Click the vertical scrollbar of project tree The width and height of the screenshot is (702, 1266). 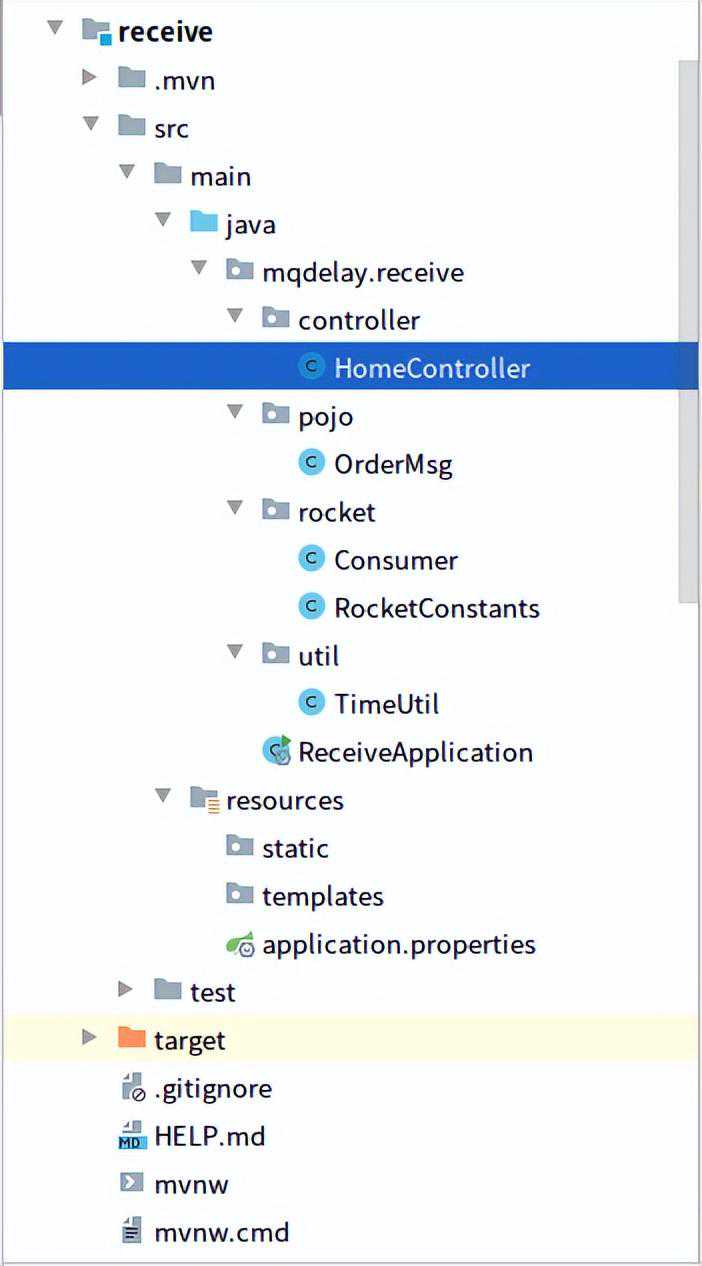coord(689,330)
